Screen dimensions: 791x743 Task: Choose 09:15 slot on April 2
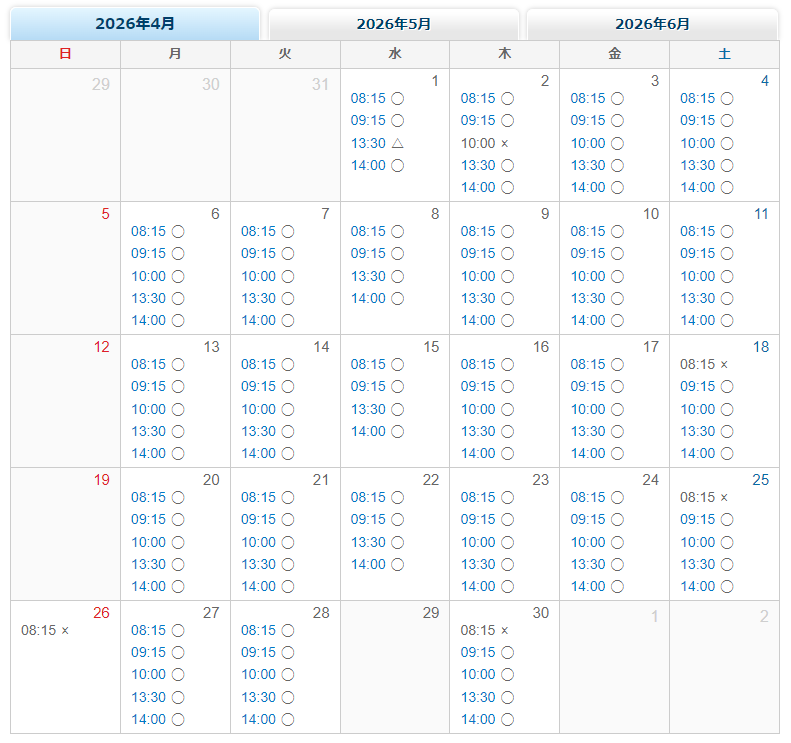click(x=487, y=120)
